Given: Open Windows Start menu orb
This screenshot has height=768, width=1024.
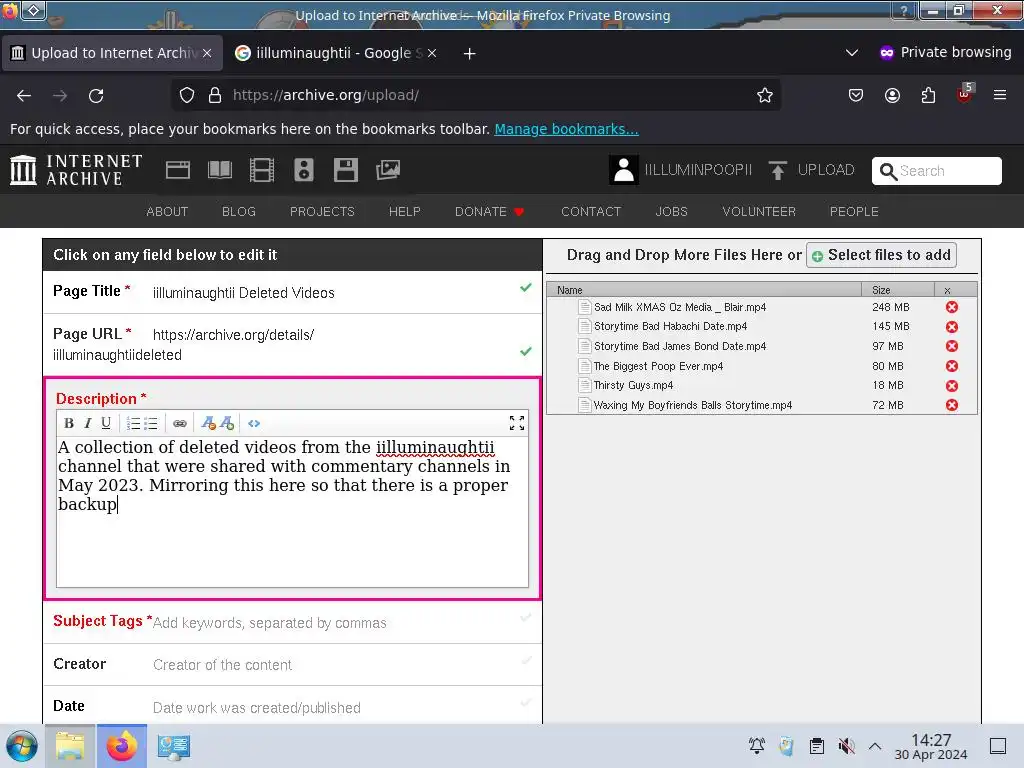Looking at the screenshot, I should click(x=21, y=746).
